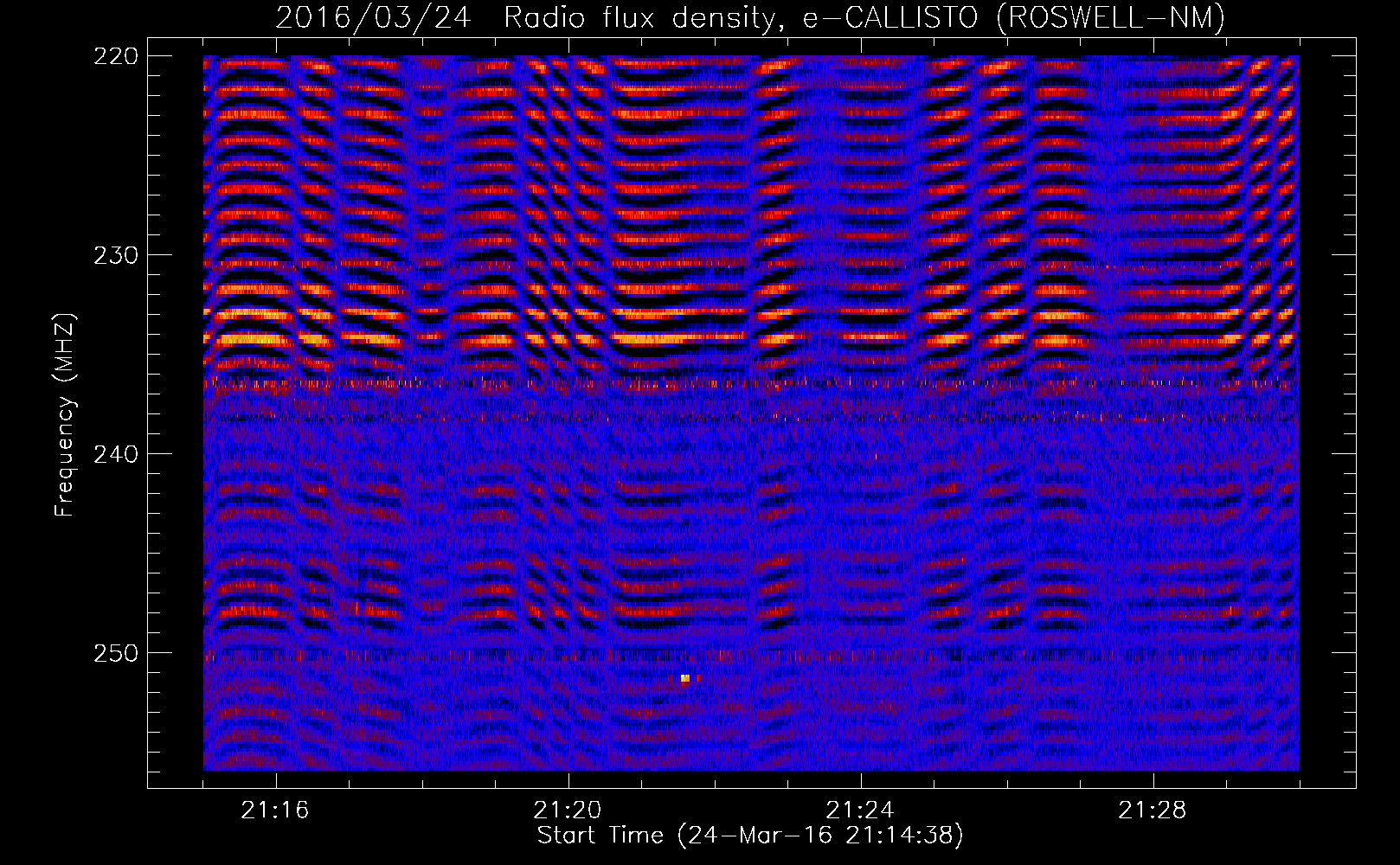Viewport: 1400px width, 865px height.
Task: Click the 21:28 time tick label
Action: pyautogui.click(x=1153, y=811)
